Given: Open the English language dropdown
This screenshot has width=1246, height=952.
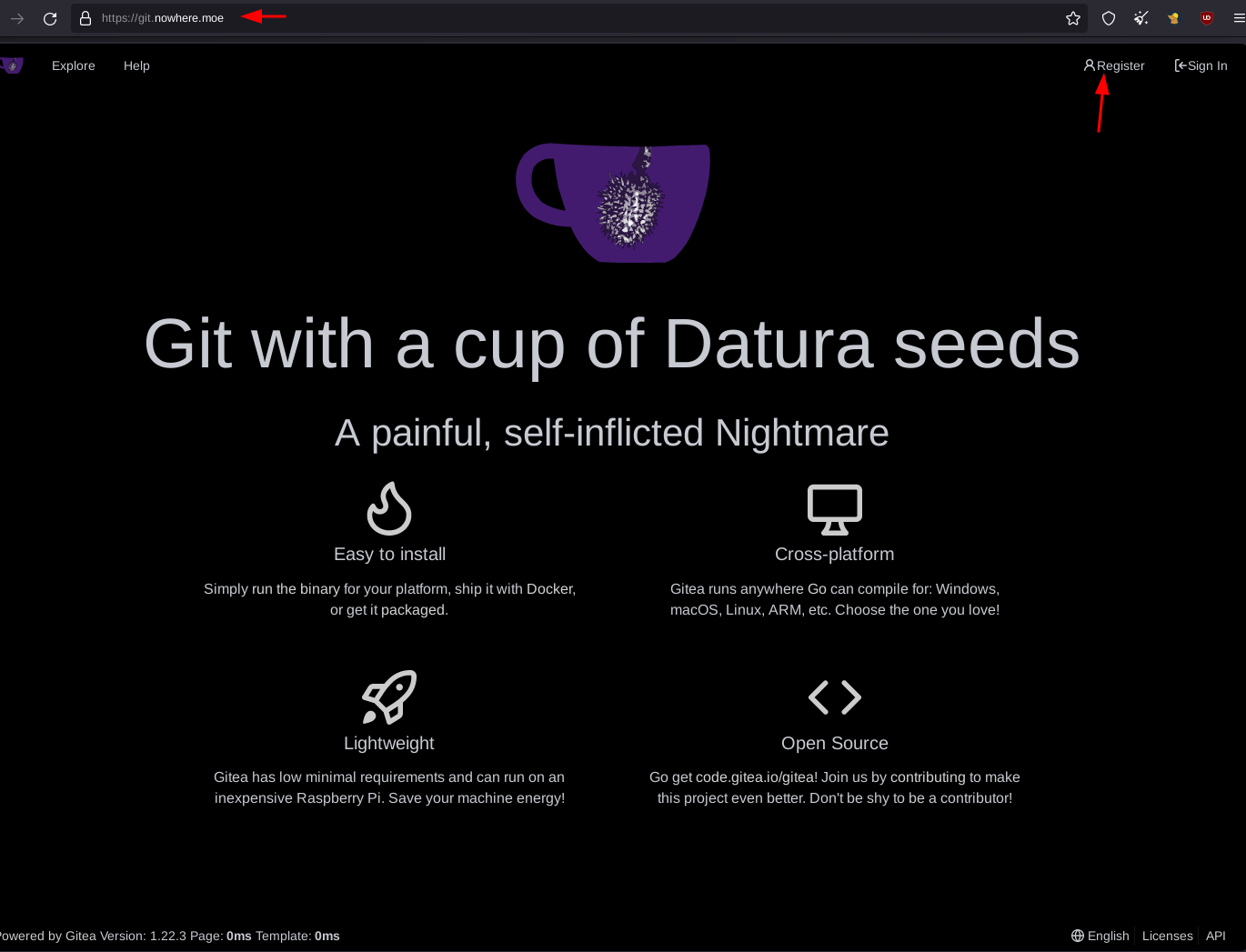Looking at the screenshot, I should click(x=1100, y=936).
